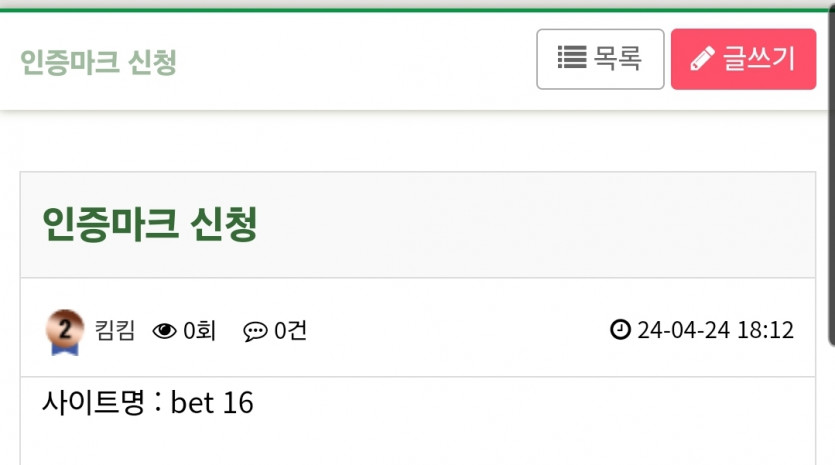Click the eye views icon
The height and width of the screenshot is (465, 835).
(164, 330)
